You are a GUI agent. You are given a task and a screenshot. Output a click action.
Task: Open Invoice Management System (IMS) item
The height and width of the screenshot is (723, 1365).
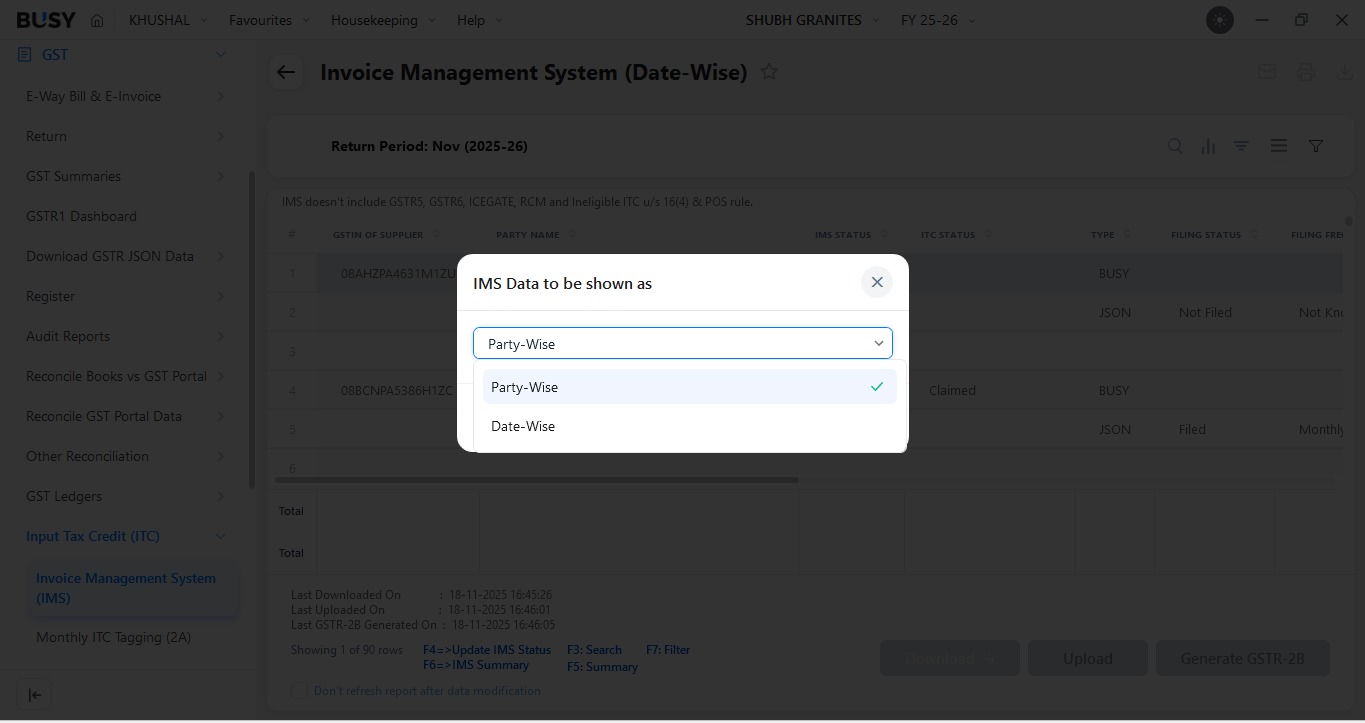pos(132,588)
